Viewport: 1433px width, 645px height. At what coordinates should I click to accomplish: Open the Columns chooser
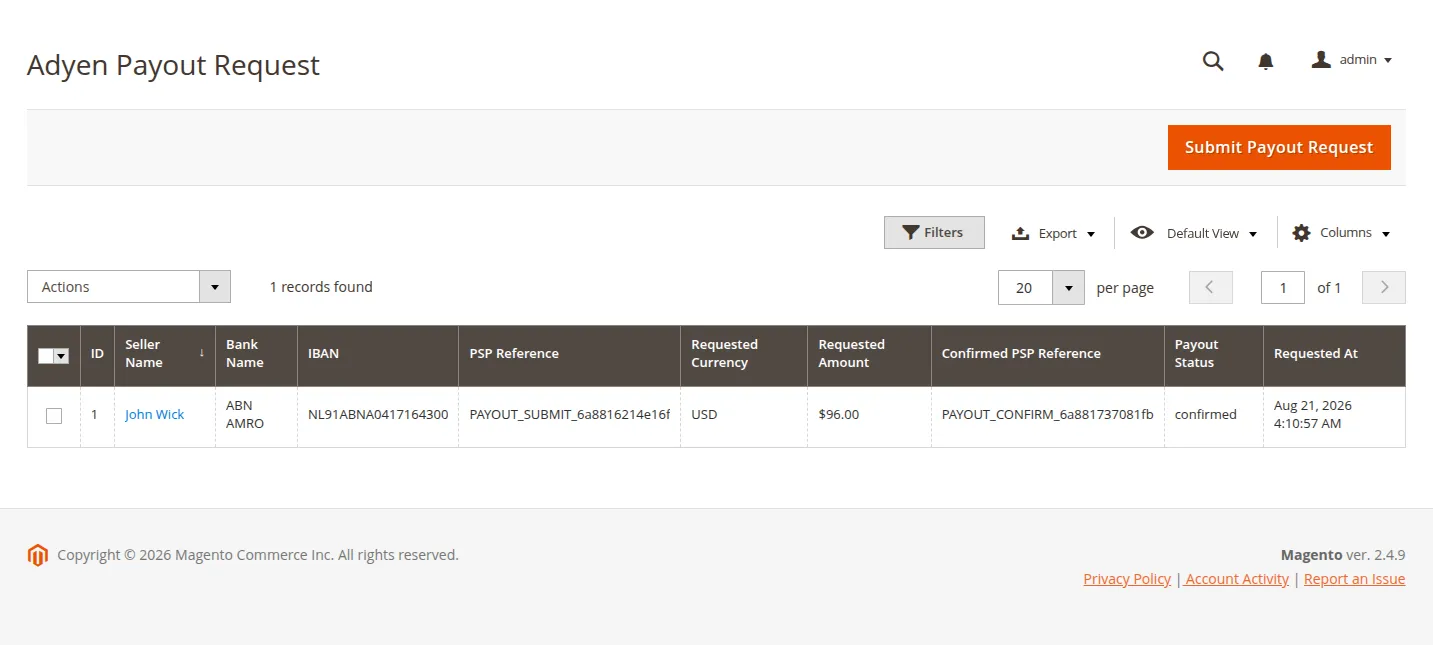tap(1341, 233)
